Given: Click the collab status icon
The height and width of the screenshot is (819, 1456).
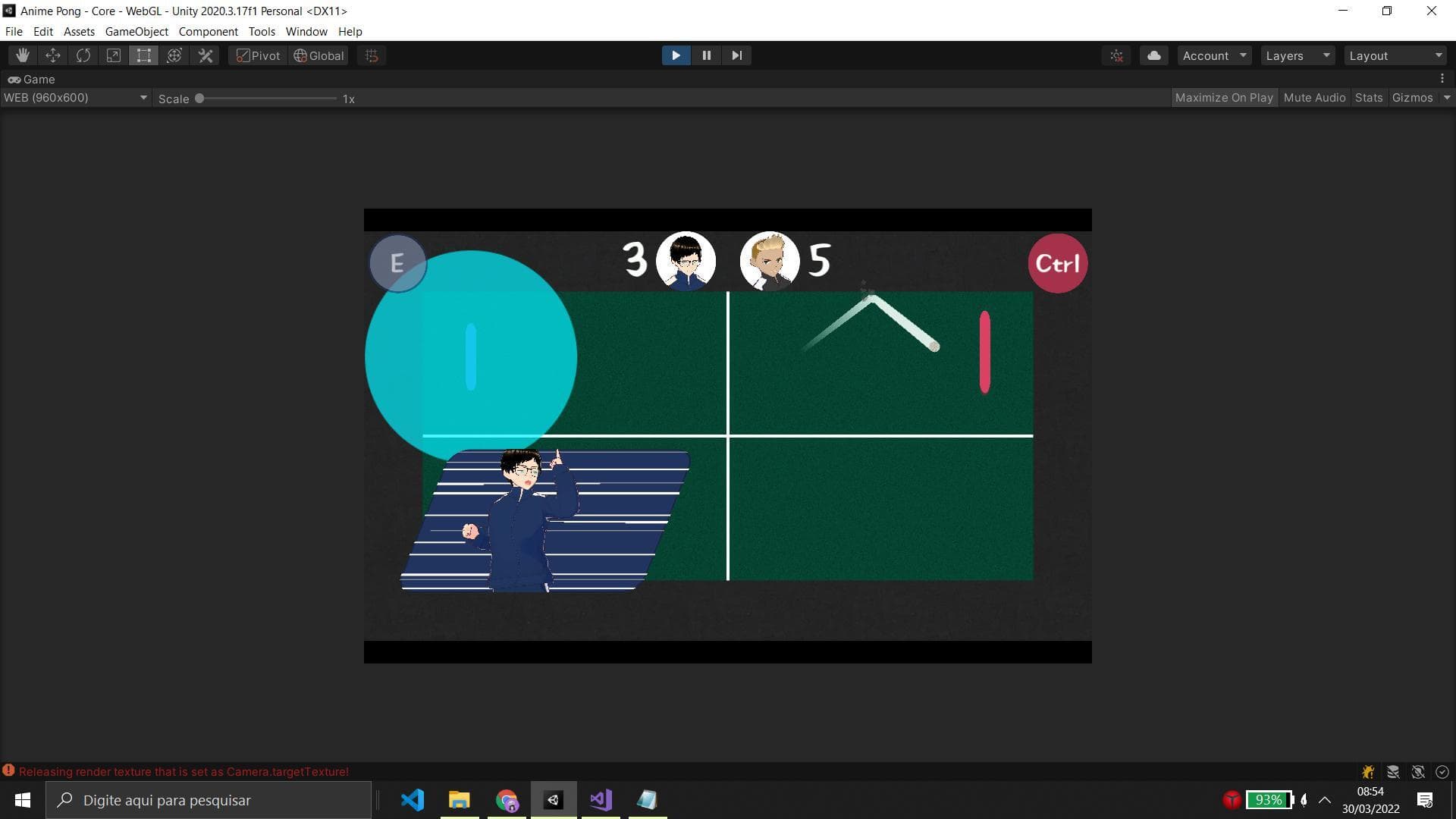Looking at the screenshot, I should coord(1117,55).
